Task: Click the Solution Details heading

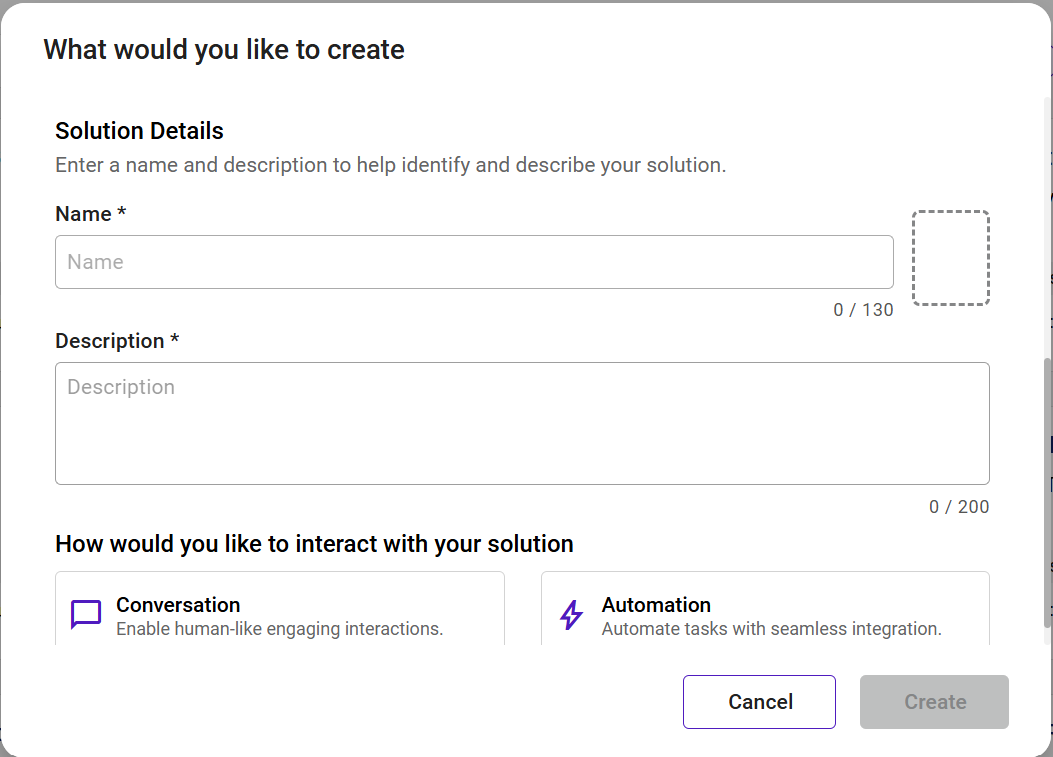Action: [x=139, y=131]
